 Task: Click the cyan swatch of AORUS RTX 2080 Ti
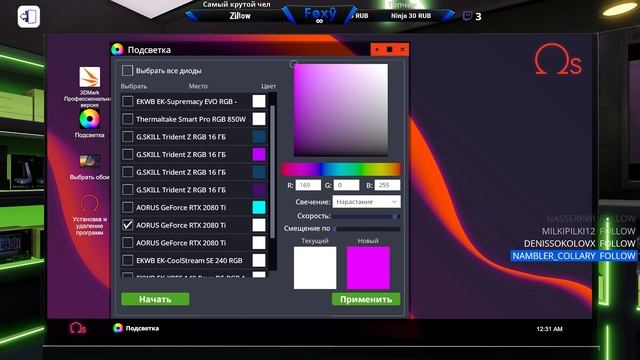259,207
